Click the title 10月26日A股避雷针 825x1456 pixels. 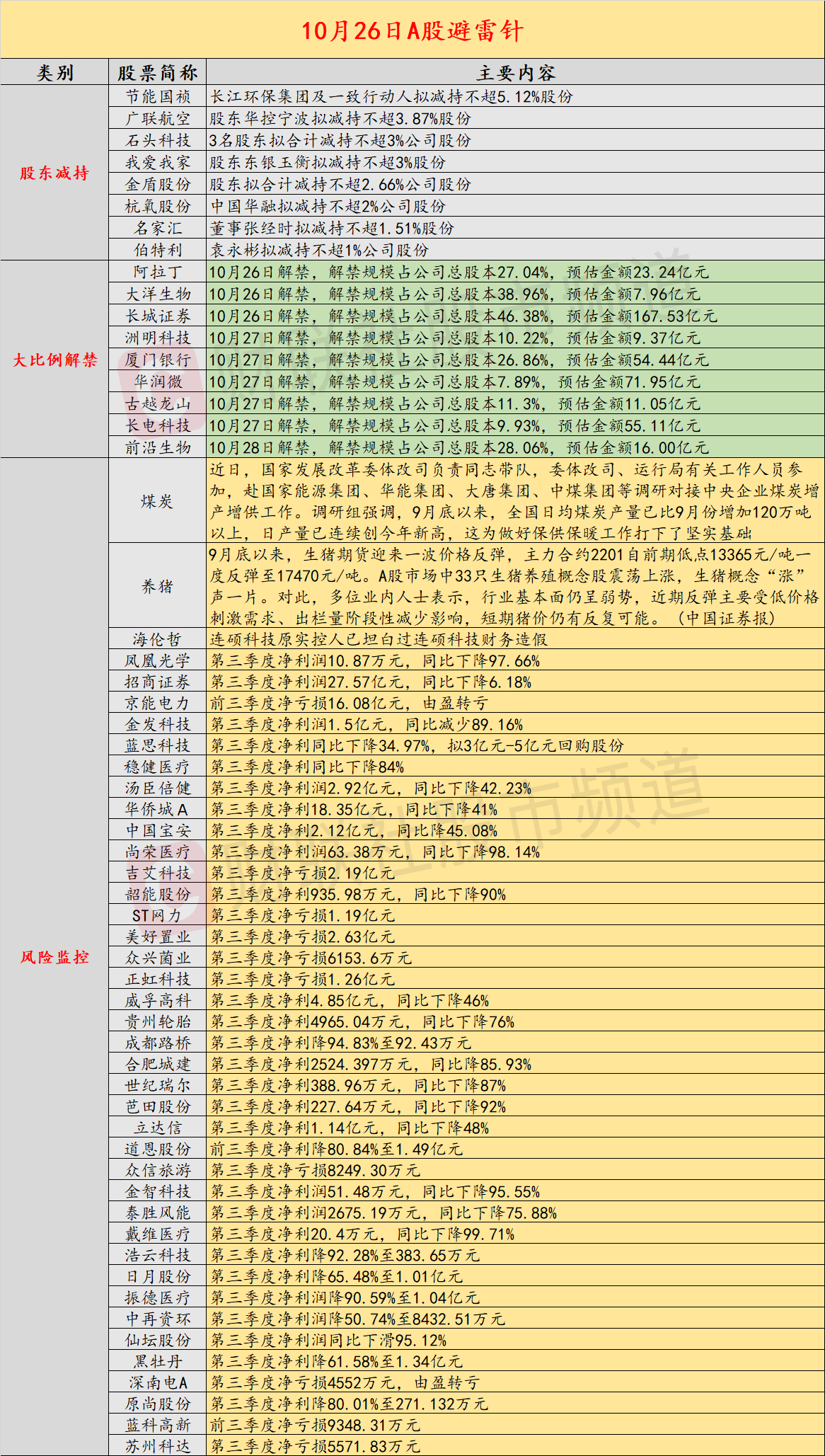[412, 30]
